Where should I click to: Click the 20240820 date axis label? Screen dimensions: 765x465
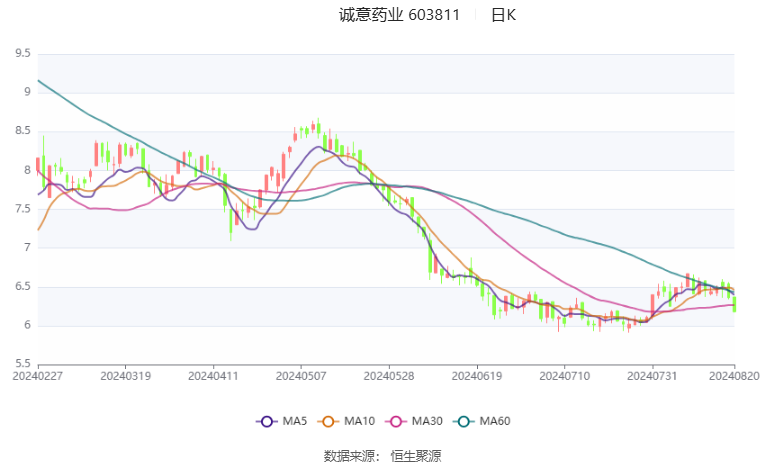coord(734,376)
